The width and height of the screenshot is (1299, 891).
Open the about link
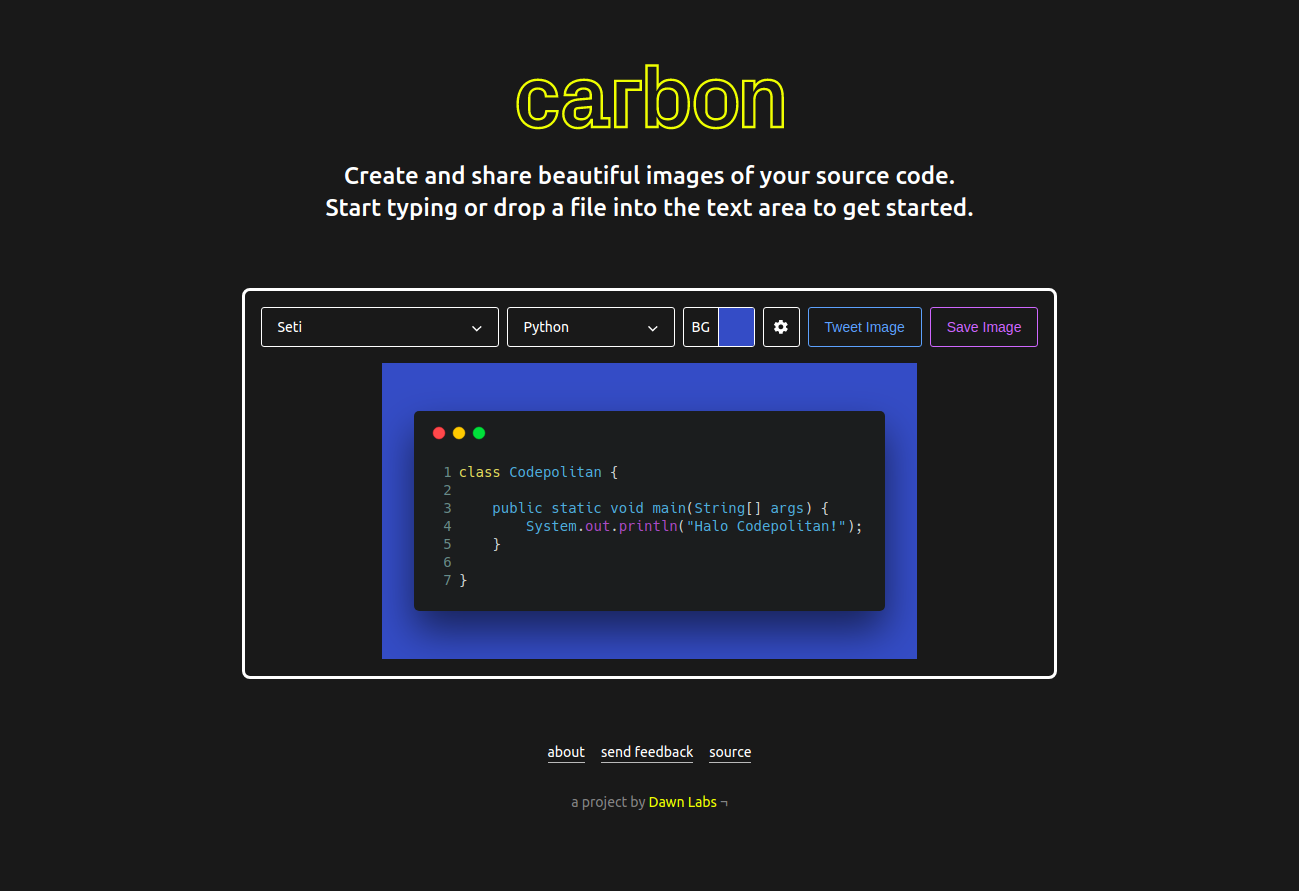click(x=566, y=752)
